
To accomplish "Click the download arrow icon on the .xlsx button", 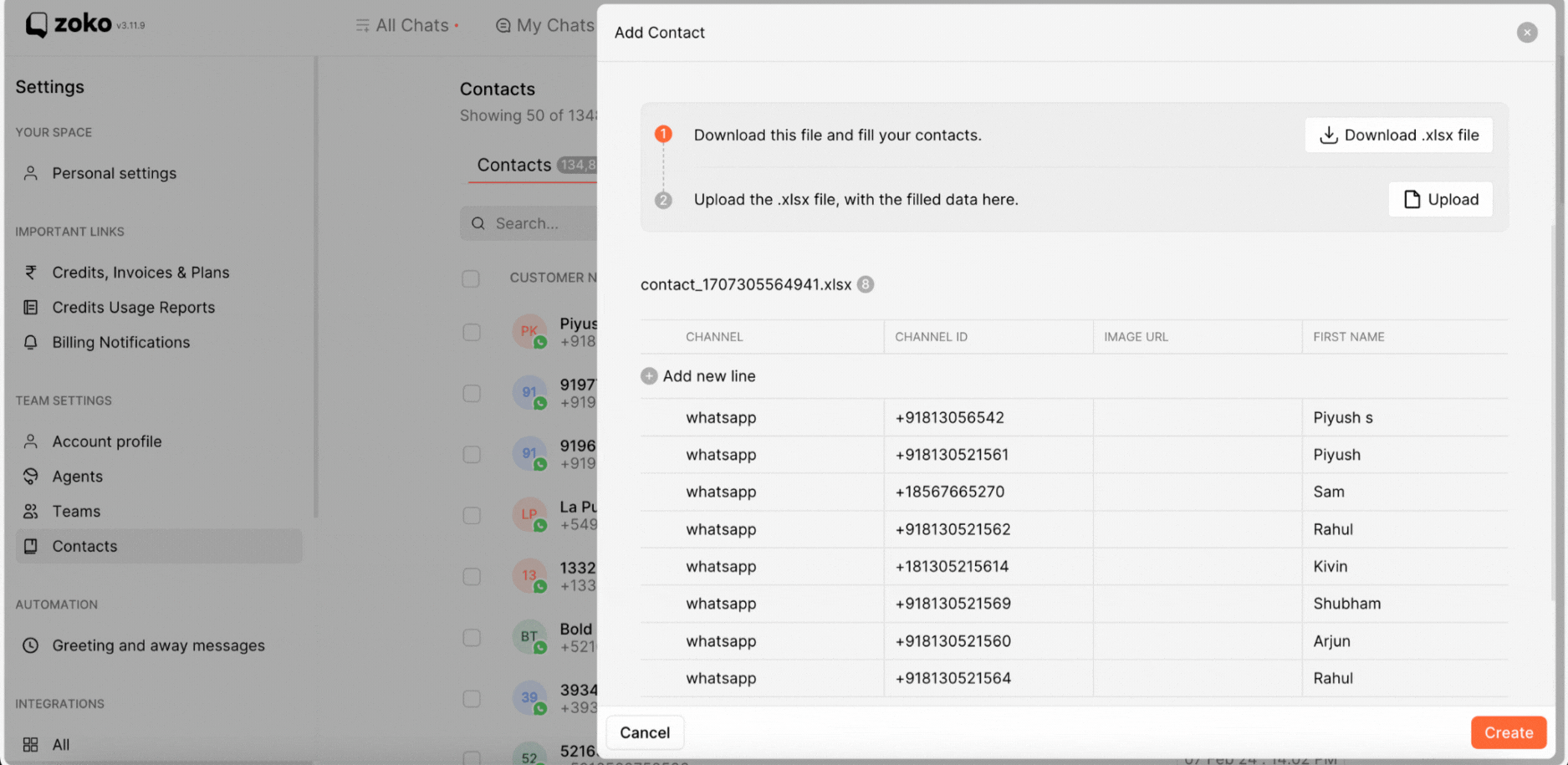I will click(1329, 135).
